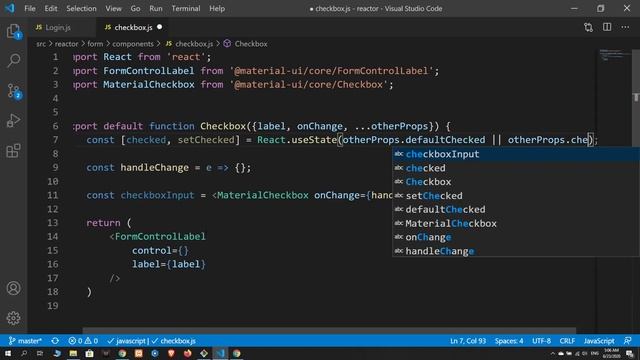Change the JavaScript language mode
640x360 pixels.
pyautogui.click(x=599, y=341)
